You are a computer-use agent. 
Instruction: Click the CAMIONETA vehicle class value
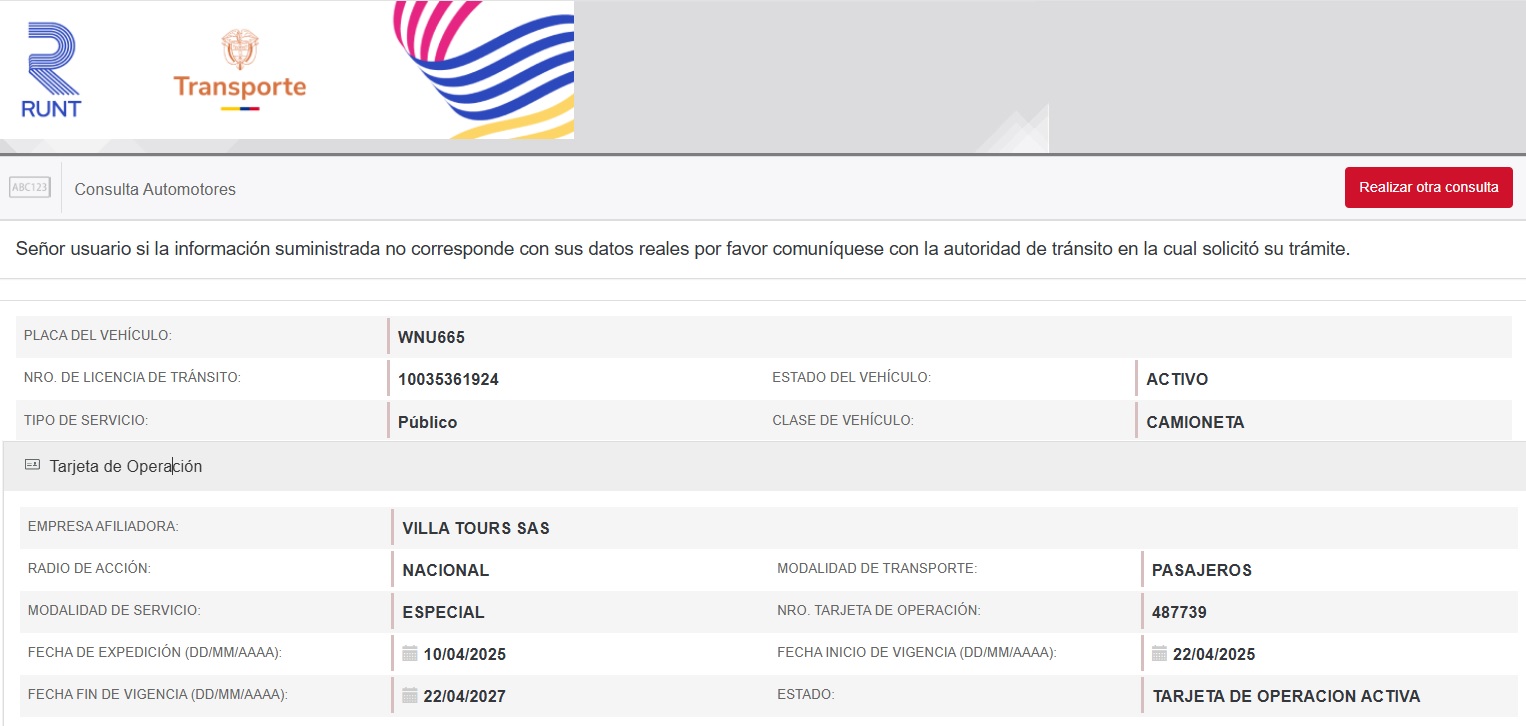click(x=1195, y=422)
